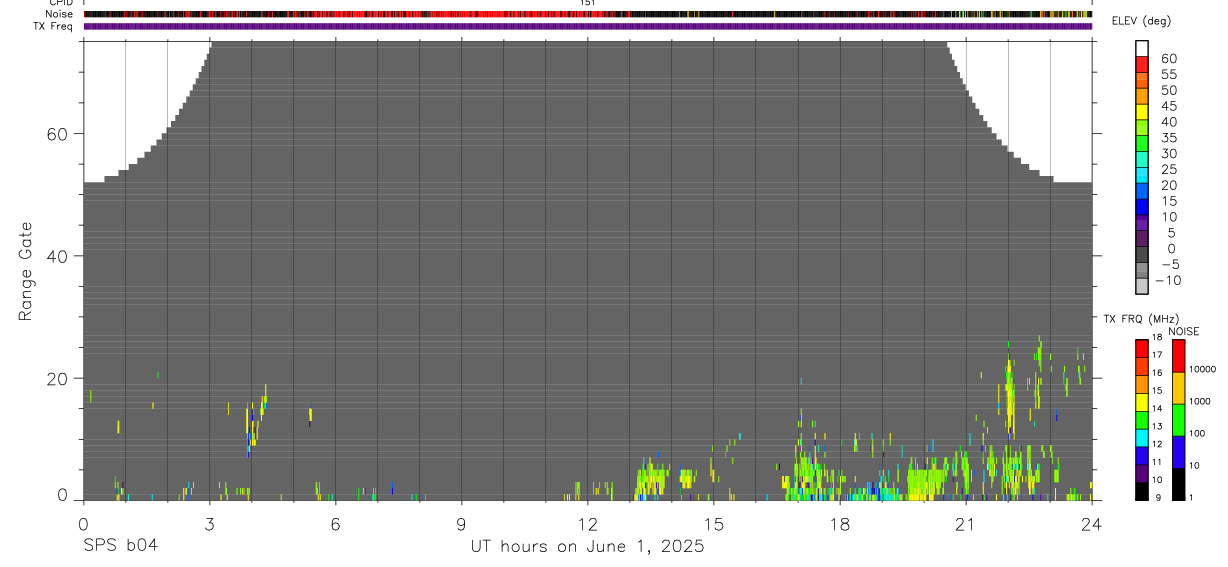The image size is (1228, 567).
Task: Click the light gray bottom ELEV segment
Action: [x=1141, y=286]
